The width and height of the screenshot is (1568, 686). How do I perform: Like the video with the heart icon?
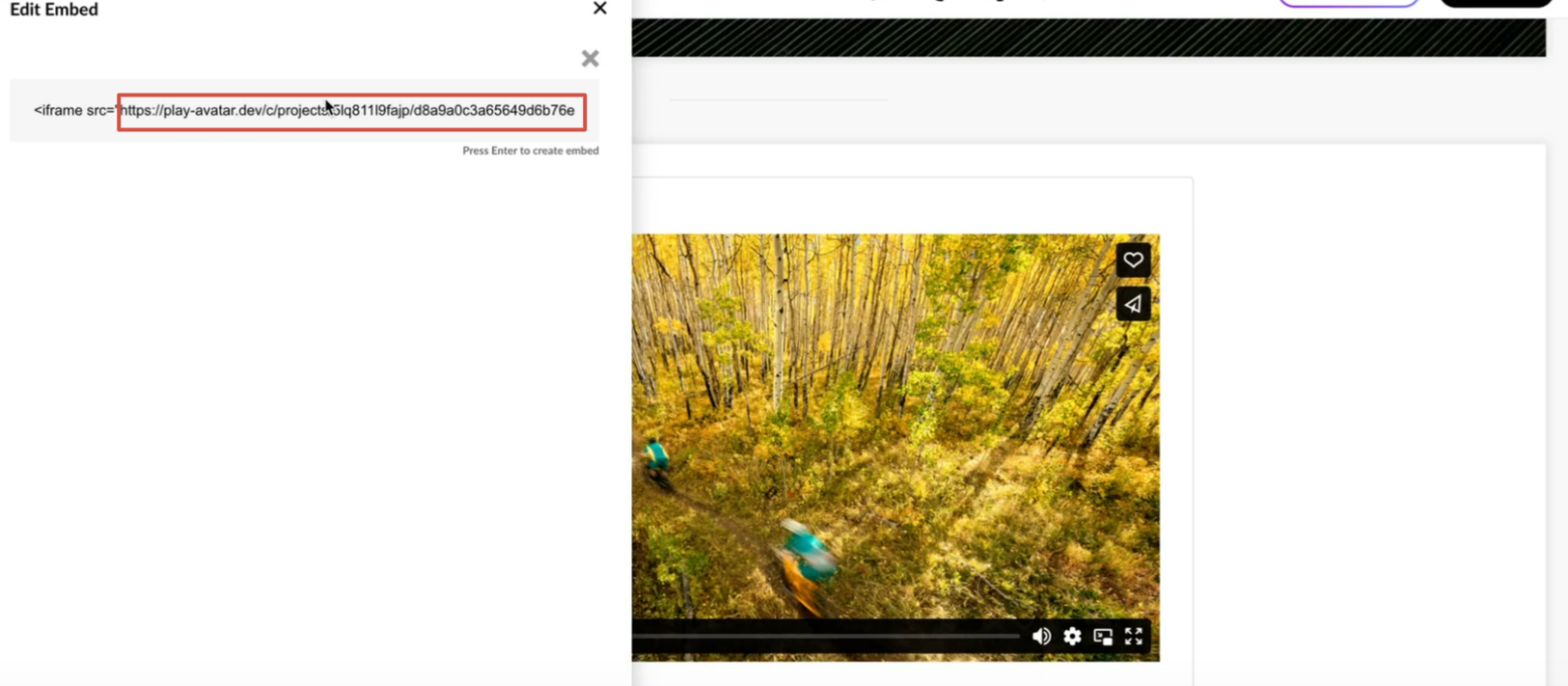pyautogui.click(x=1133, y=260)
